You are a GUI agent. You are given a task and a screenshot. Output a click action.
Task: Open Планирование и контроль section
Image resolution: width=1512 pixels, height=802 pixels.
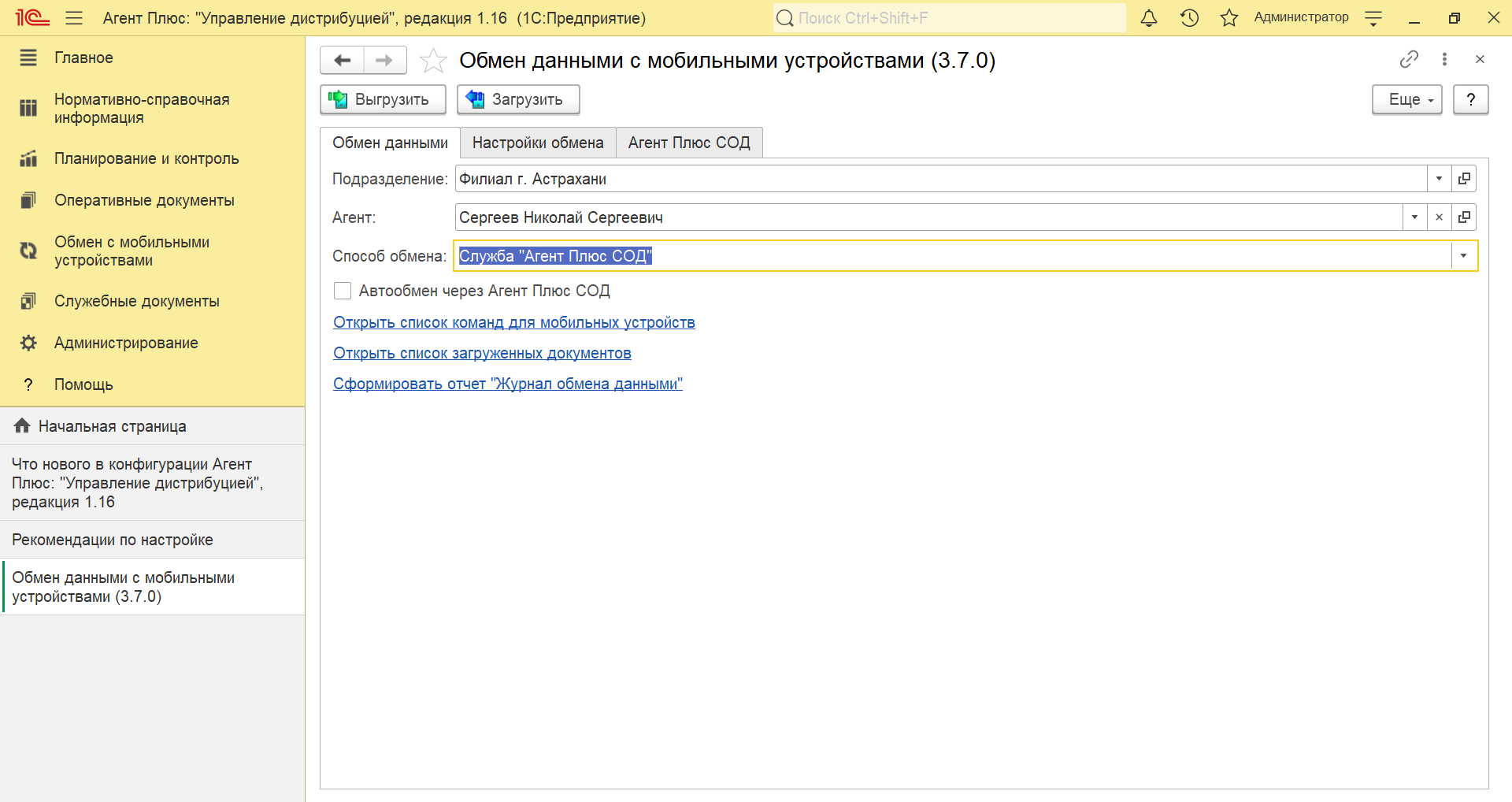pos(152,158)
